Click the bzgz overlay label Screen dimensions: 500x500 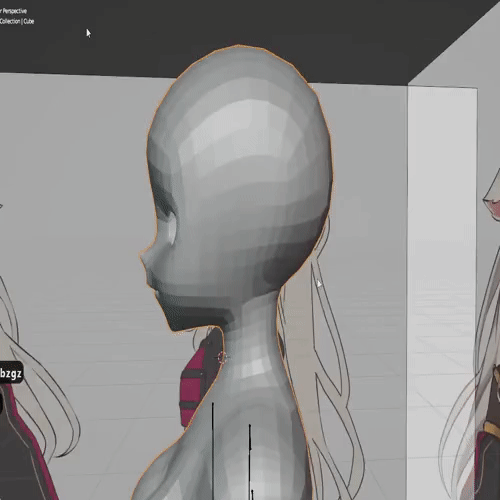pyautogui.click(x=11, y=373)
